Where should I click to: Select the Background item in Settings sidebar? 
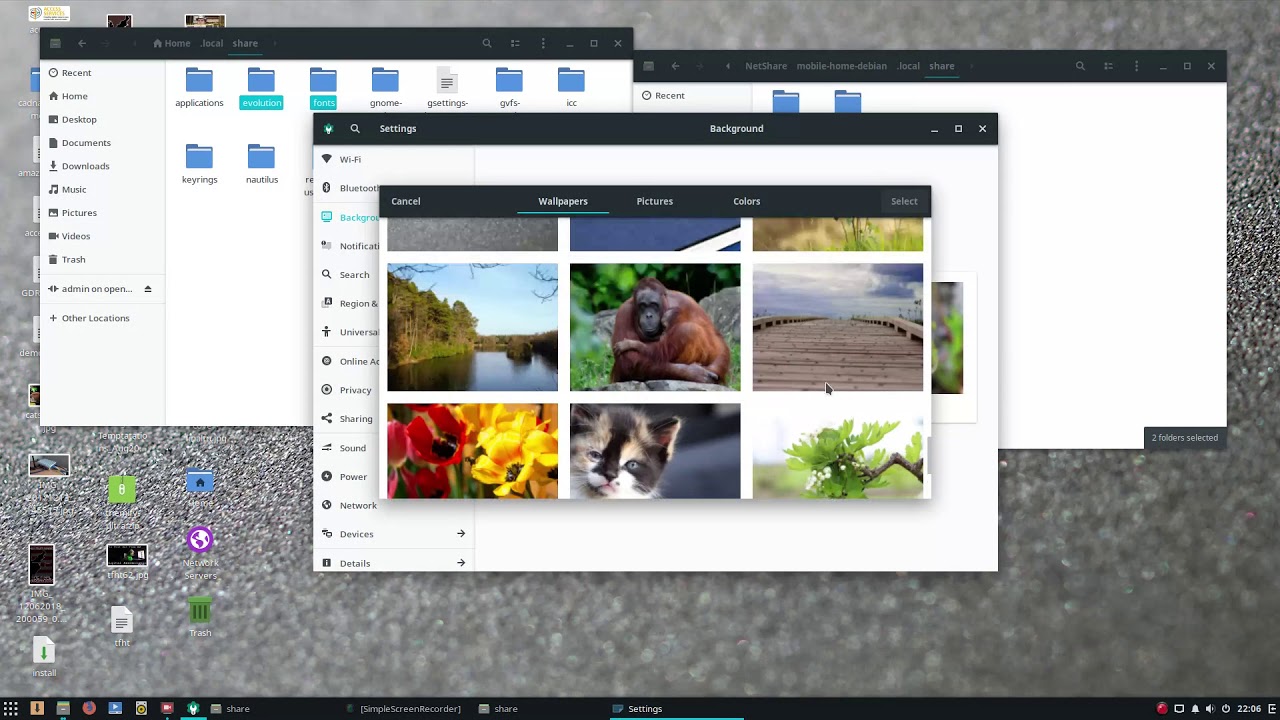[x=347, y=217]
